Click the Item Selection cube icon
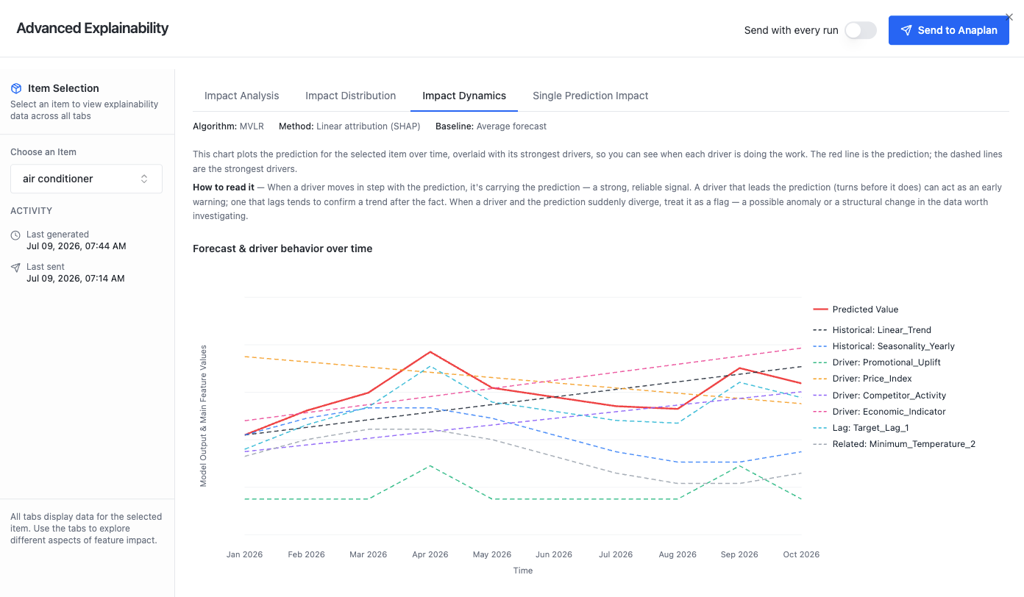The width and height of the screenshot is (1024, 597). pyautogui.click(x=16, y=88)
